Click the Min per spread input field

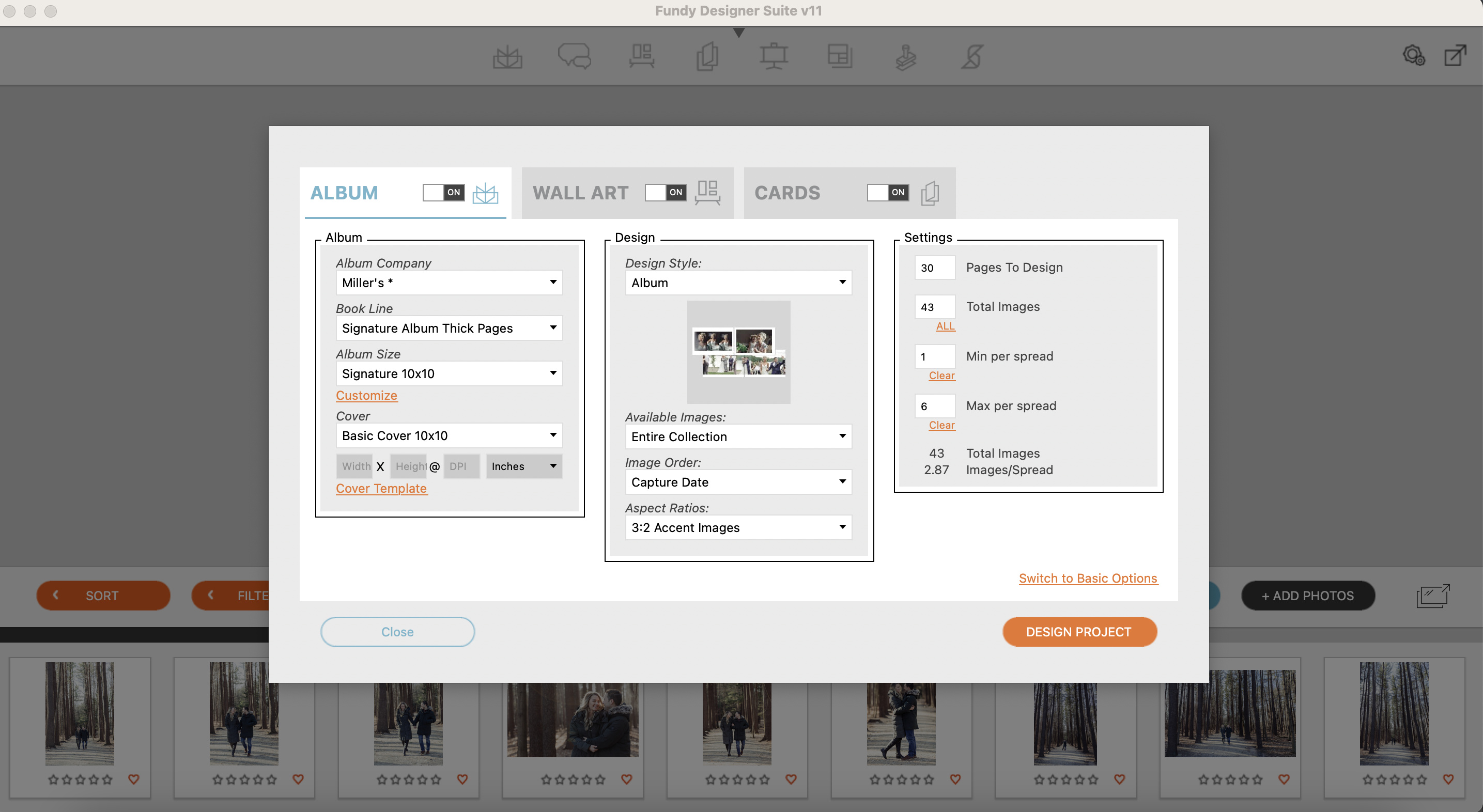(x=935, y=356)
